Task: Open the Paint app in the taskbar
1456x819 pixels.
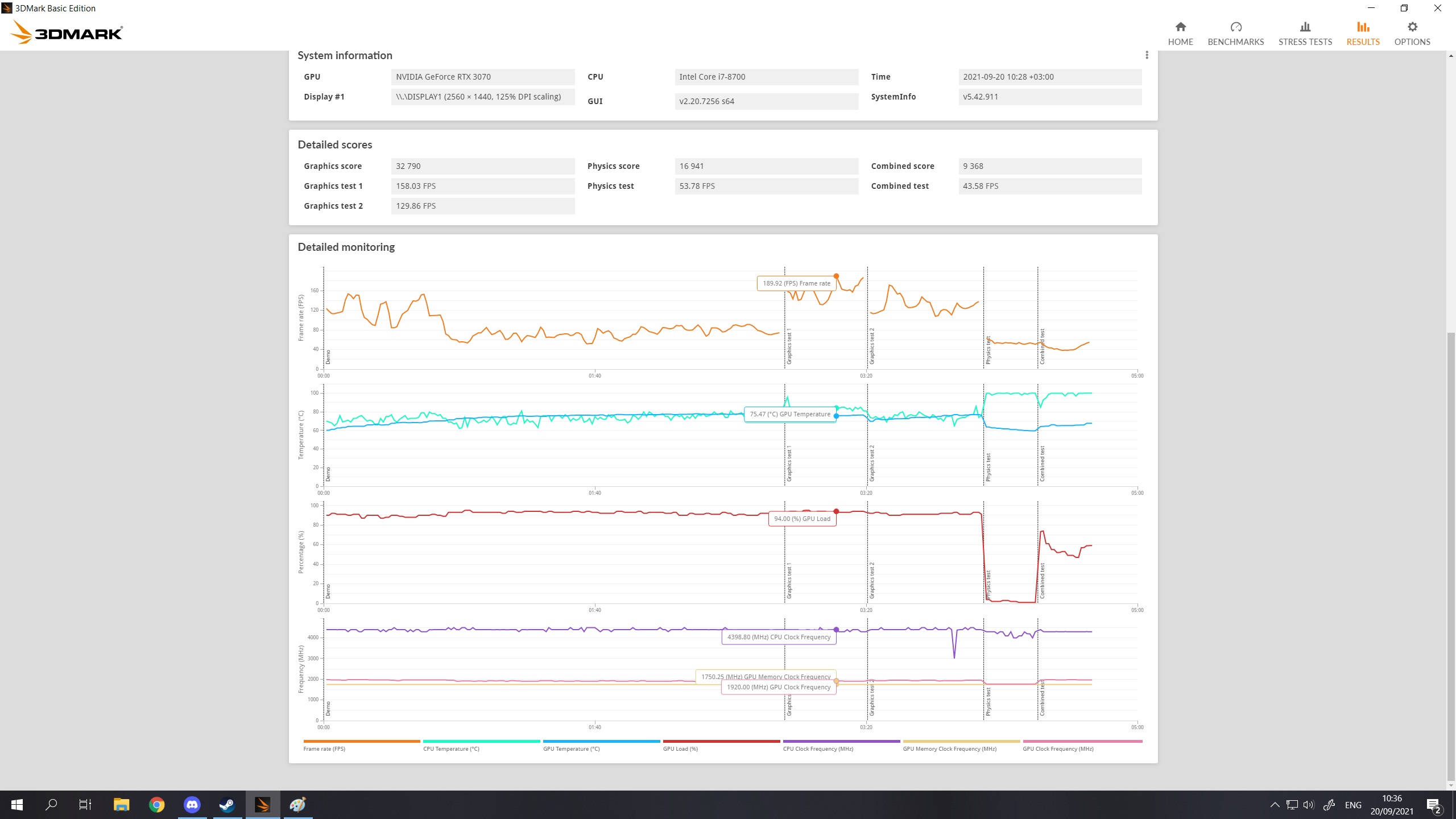Action: click(x=297, y=805)
